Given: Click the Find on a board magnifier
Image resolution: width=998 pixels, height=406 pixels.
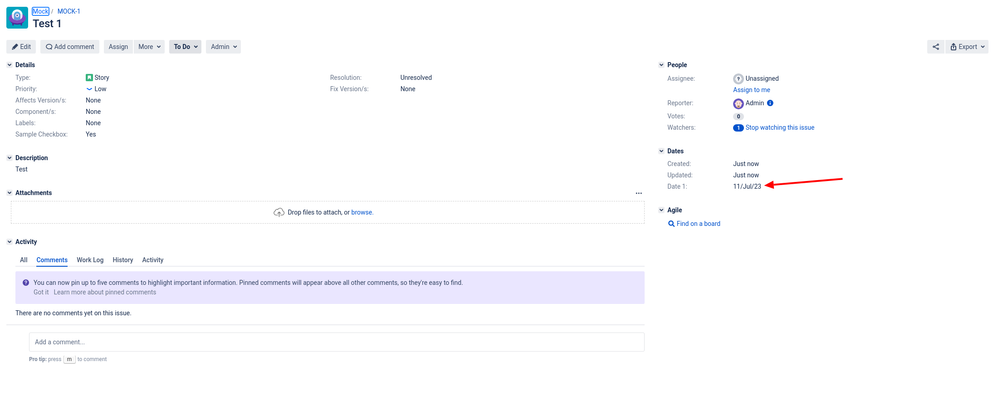Looking at the screenshot, I should tap(671, 224).
